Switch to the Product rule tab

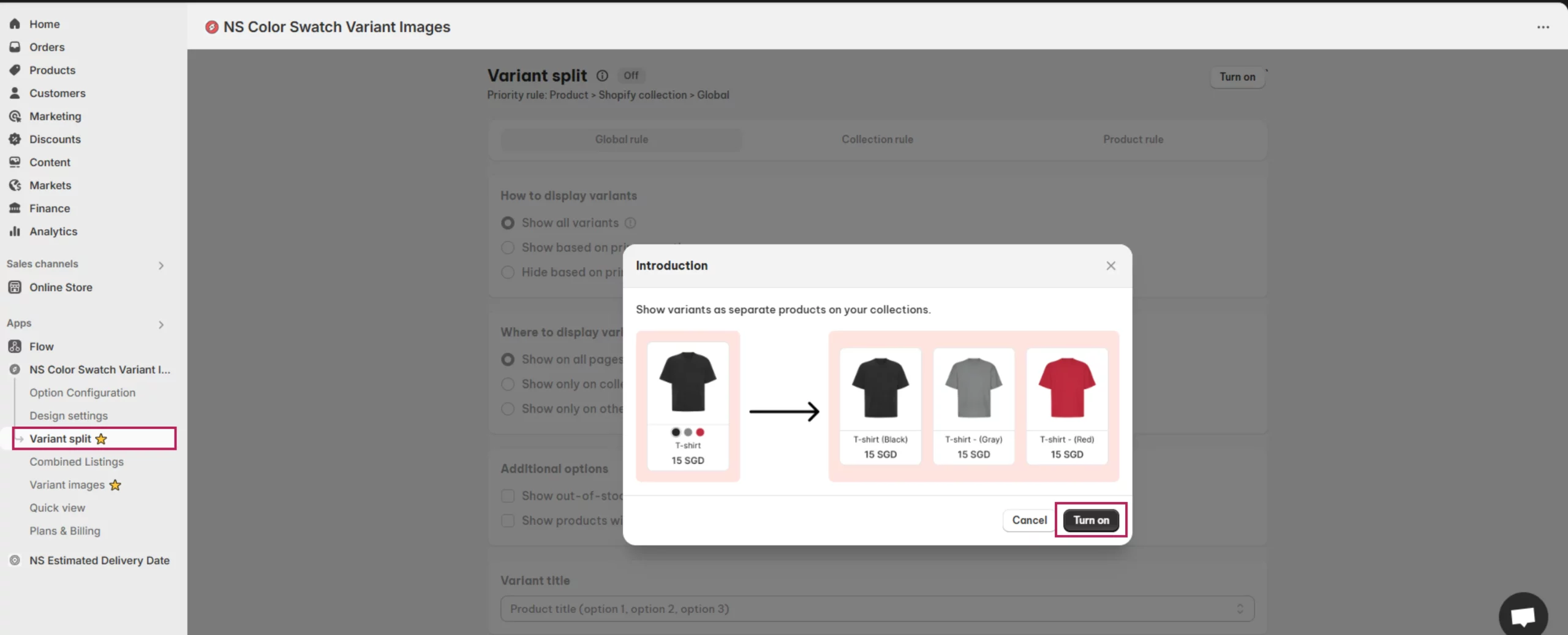tap(1133, 139)
